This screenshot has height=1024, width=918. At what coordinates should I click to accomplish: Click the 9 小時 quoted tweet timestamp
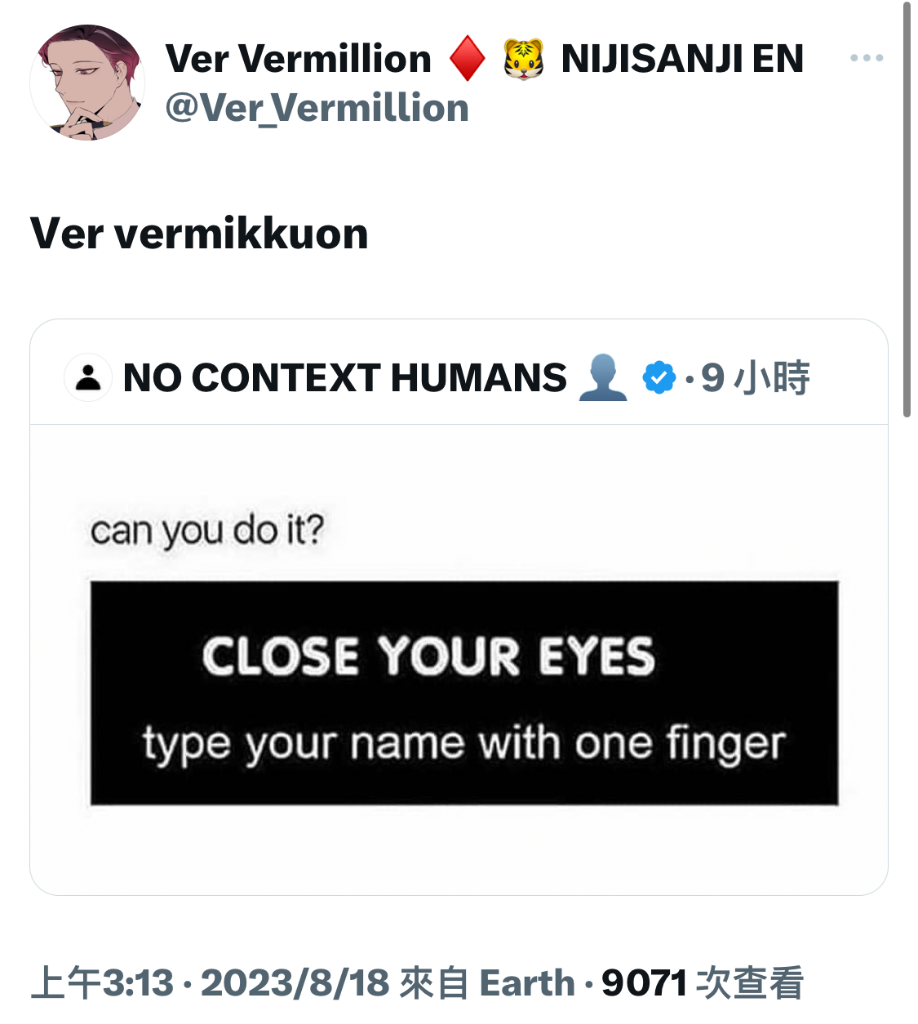click(755, 377)
